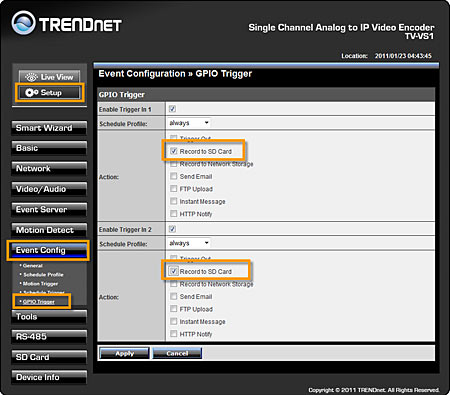The height and width of the screenshot is (395, 450).
Task: Open the SD Card menu
Action: click(x=49, y=357)
